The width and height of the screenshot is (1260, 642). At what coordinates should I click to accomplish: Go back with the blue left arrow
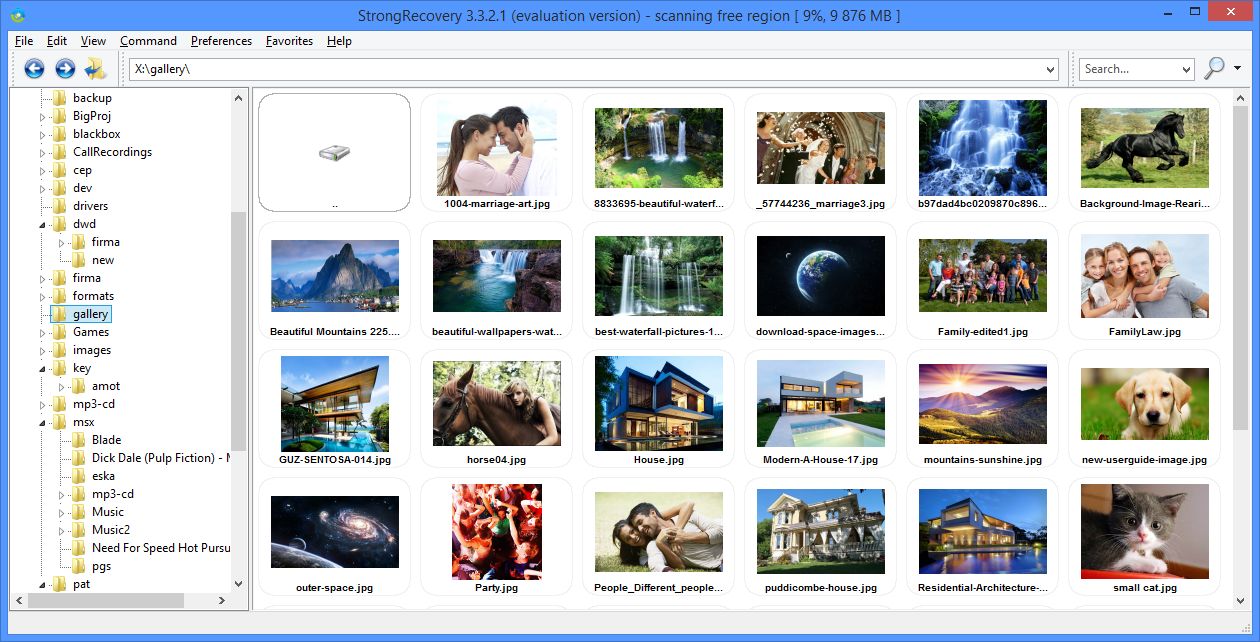tap(34, 69)
